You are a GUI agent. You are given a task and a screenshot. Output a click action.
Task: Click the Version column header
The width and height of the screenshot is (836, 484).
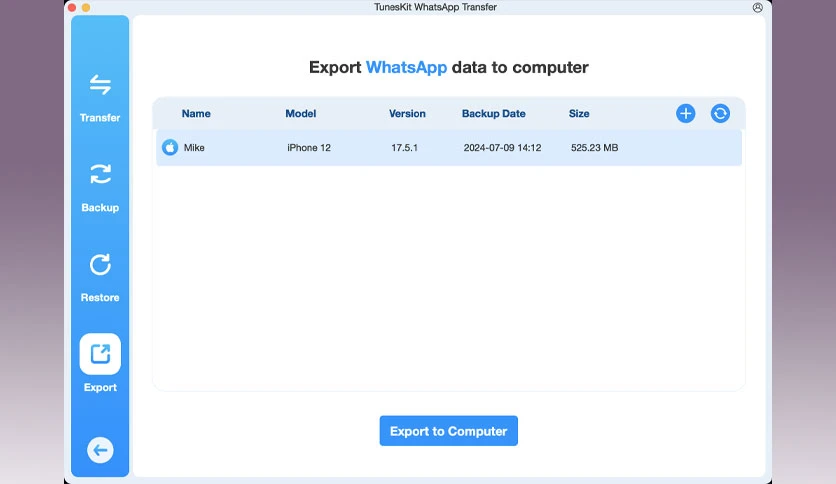click(x=407, y=114)
